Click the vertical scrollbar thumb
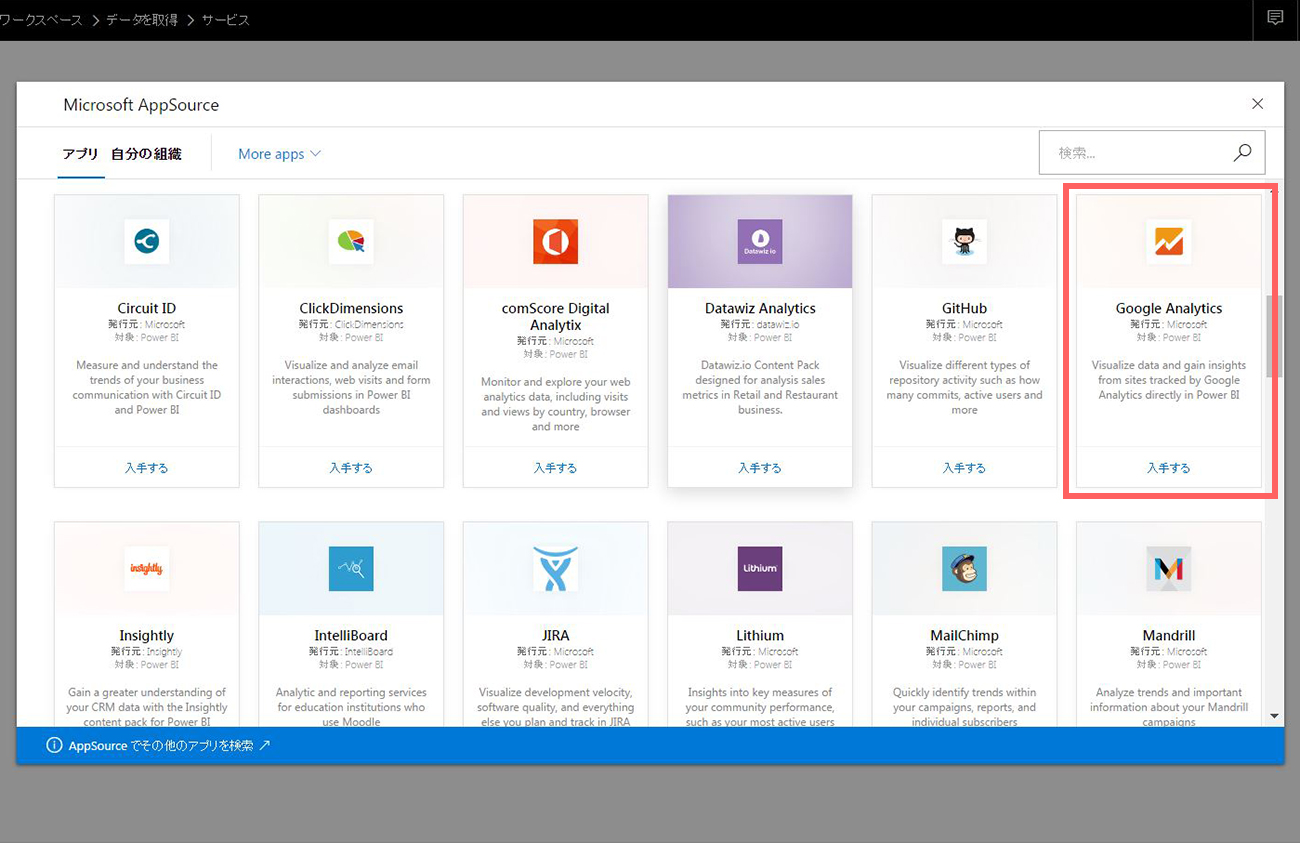 [1274, 335]
